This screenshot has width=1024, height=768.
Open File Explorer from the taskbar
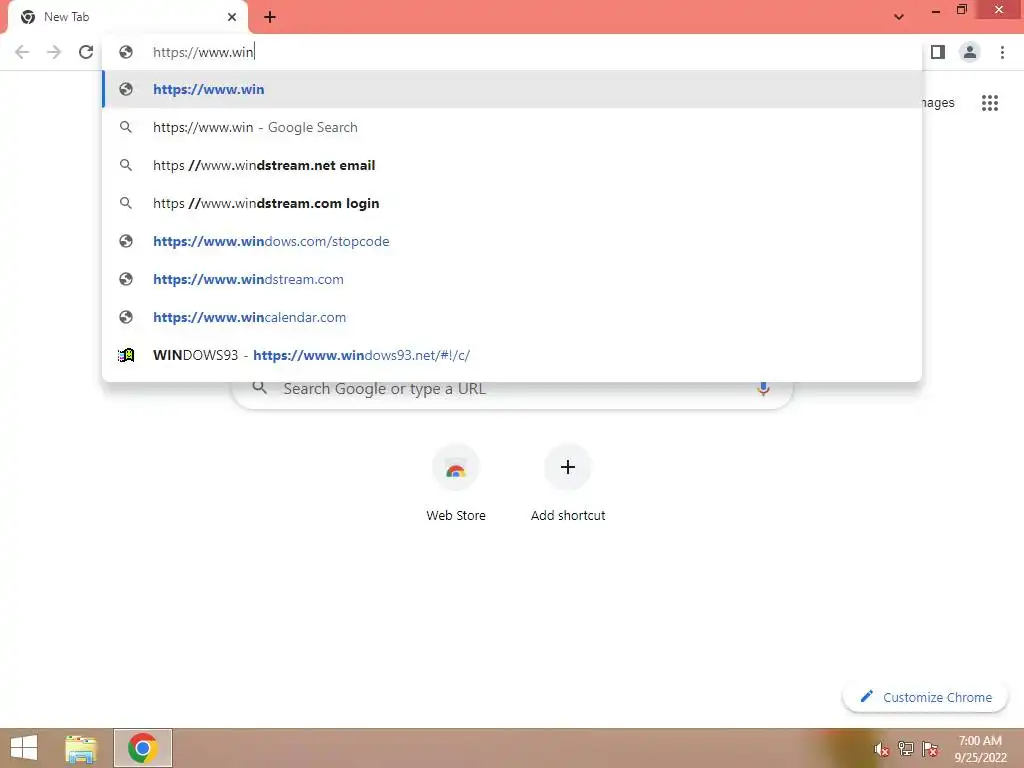pyautogui.click(x=81, y=748)
